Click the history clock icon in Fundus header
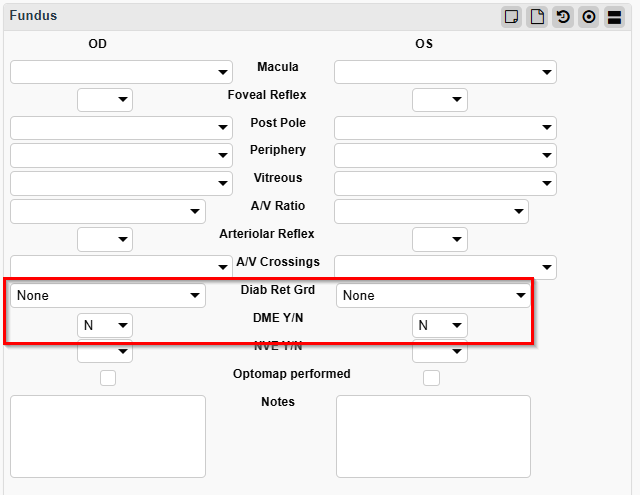The image size is (640, 495). (x=563, y=17)
